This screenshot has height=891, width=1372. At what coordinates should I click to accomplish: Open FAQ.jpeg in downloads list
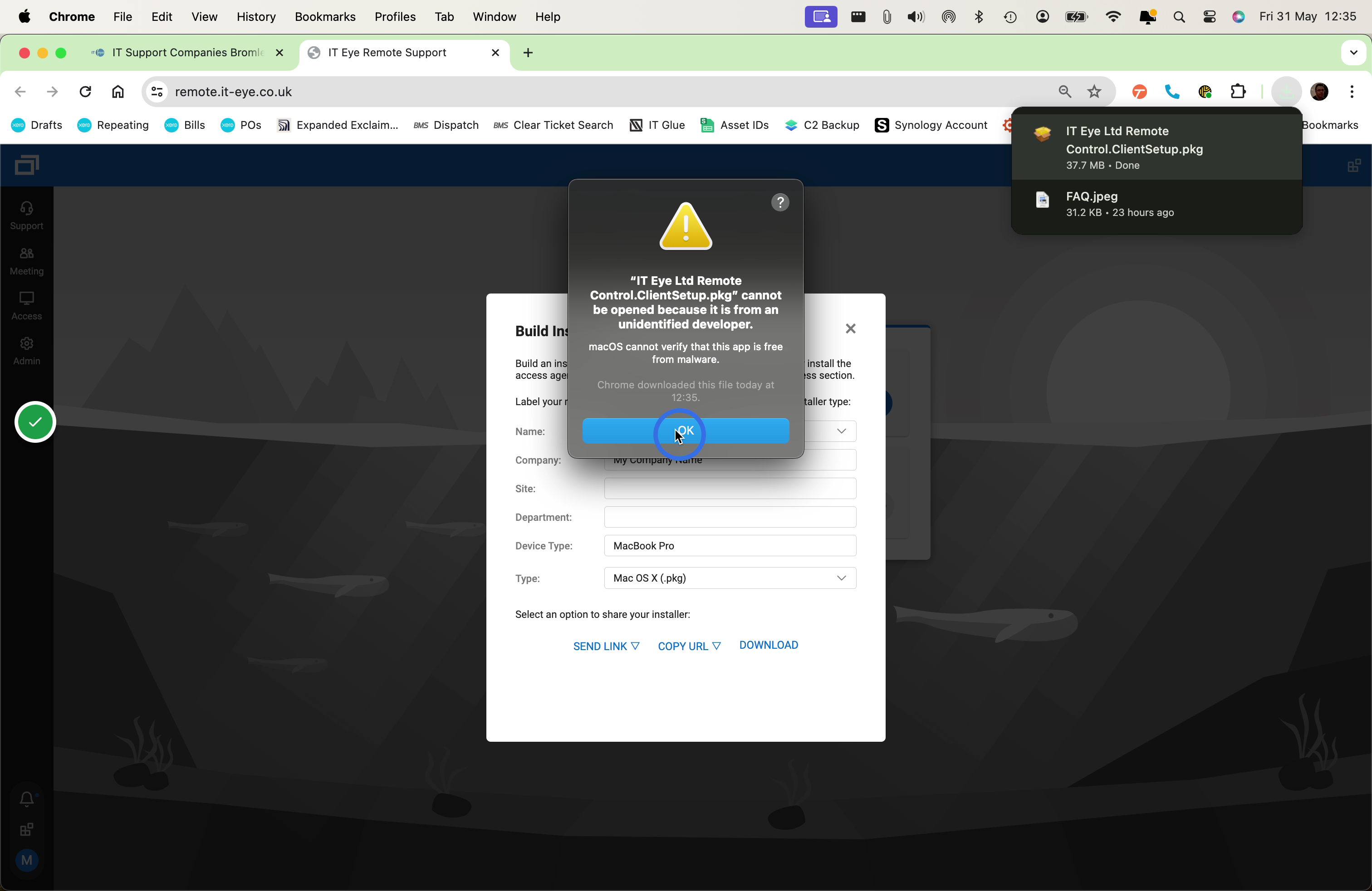tap(1156, 204)
